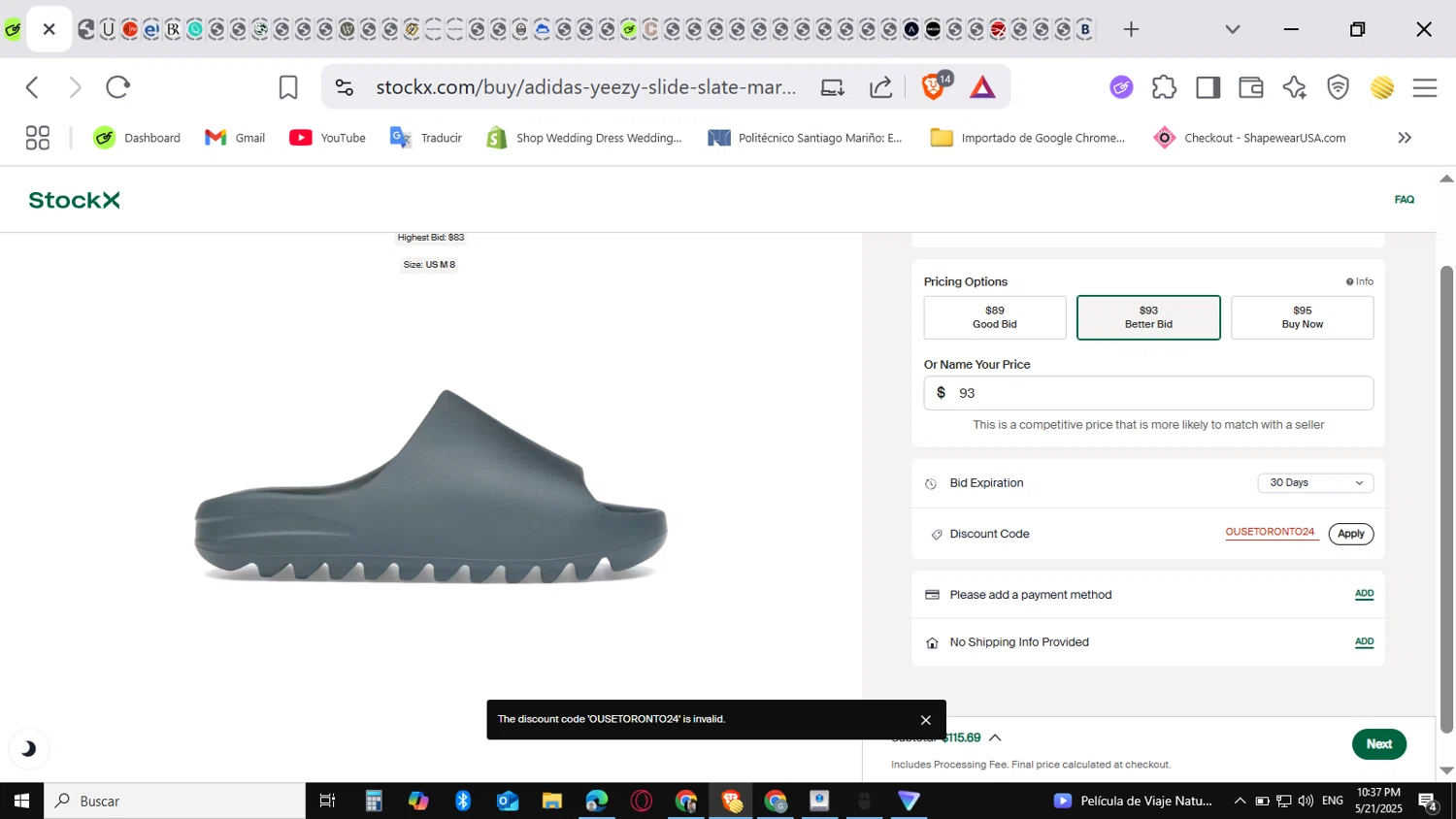
Task: Open Checkout - ShapewearUSA.com bookmark
Action: pos(1249,138)
